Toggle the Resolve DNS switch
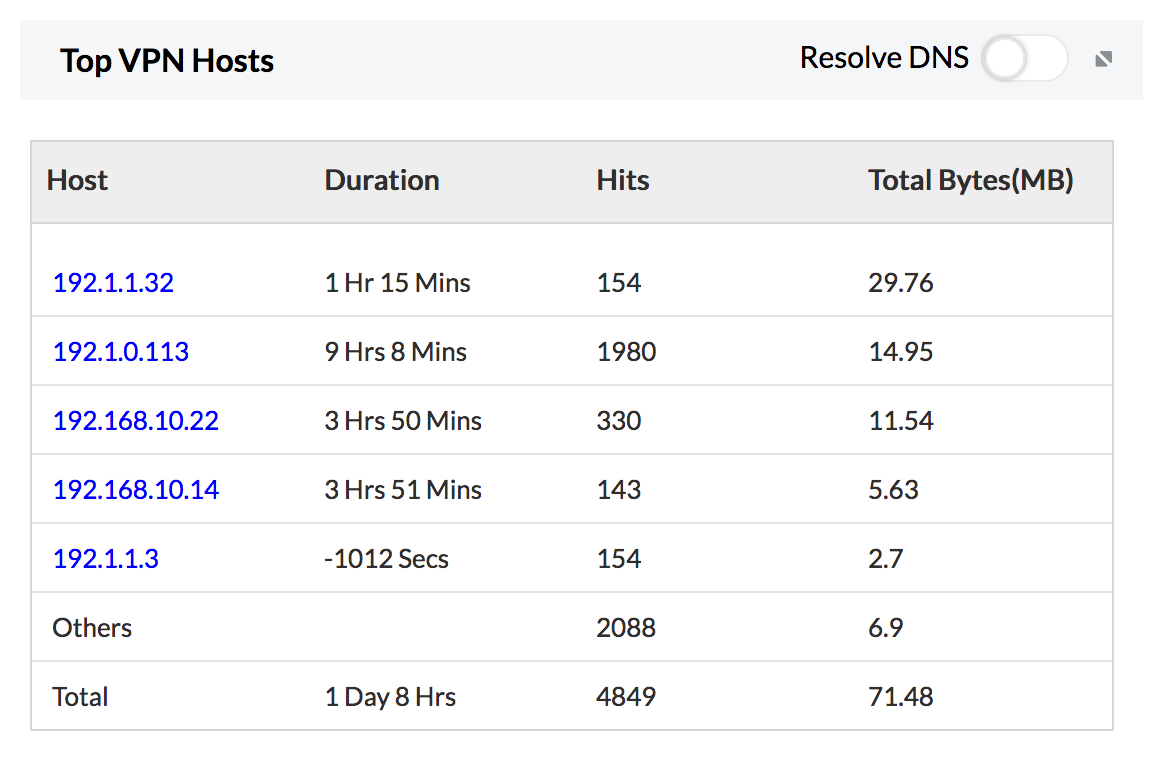Image resolution: width=1163 pixels, height=761 pixels. (x=1024, y=59)
